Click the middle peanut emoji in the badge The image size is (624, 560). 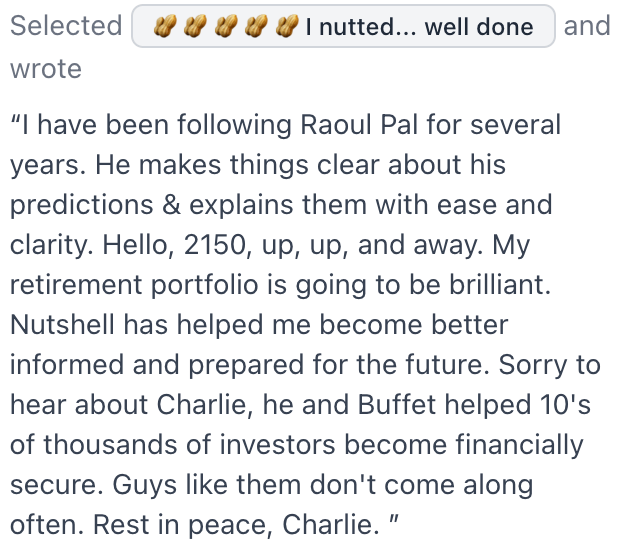click(x=226, y=26)
